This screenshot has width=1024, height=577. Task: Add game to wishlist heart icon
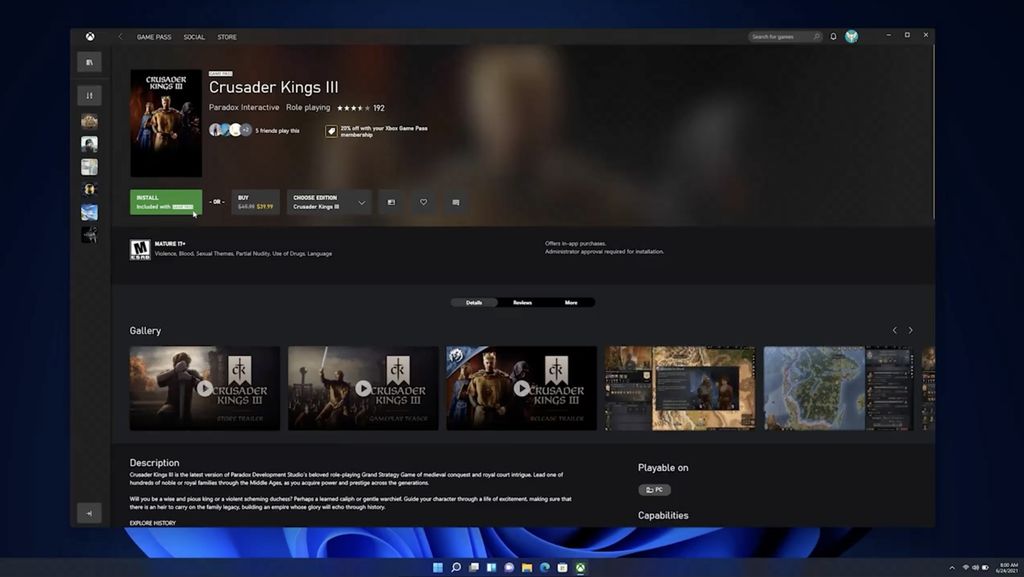click(x=423, y=202)
